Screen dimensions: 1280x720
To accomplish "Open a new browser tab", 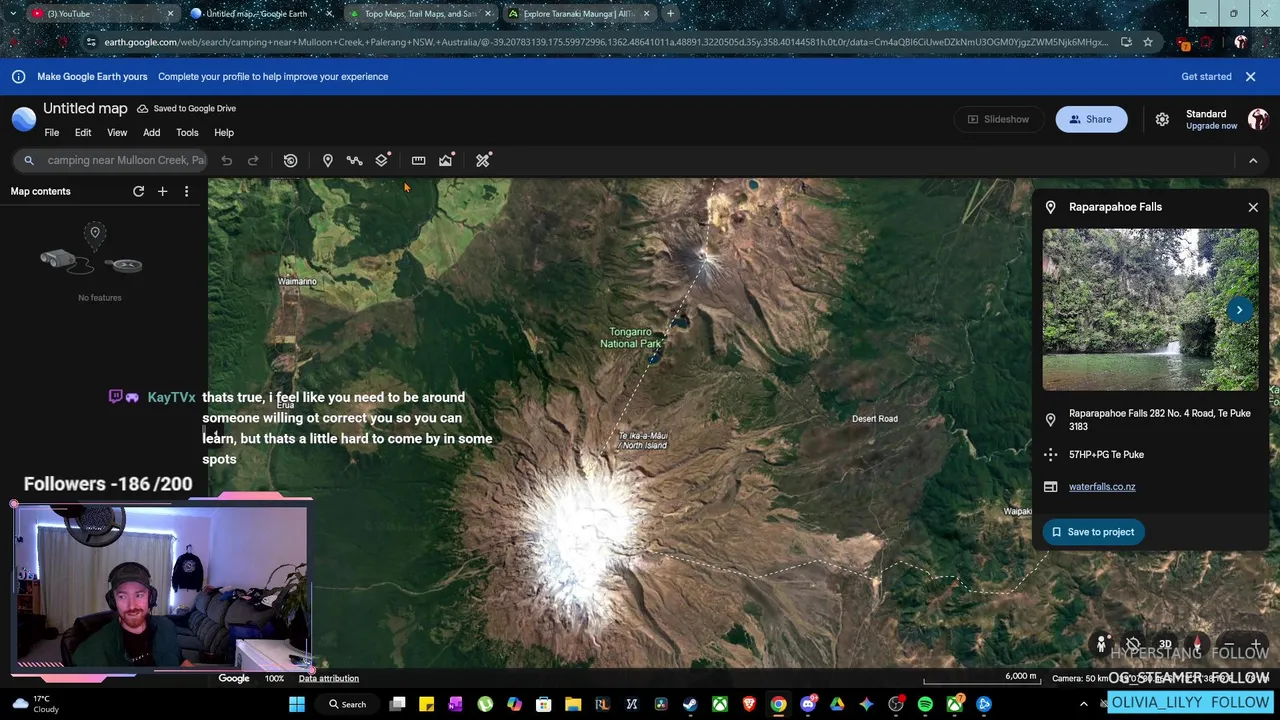I will (670, 14).
